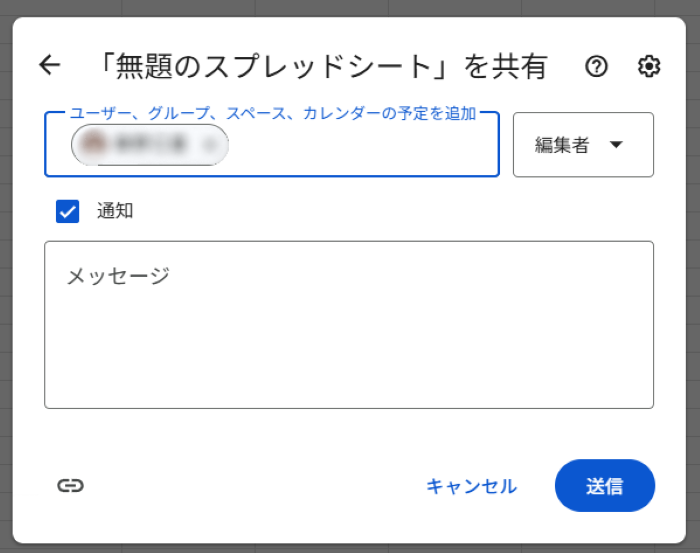Click the avatar in the recipient chip
Screen dimensions: 700x553
coord(93,145)
